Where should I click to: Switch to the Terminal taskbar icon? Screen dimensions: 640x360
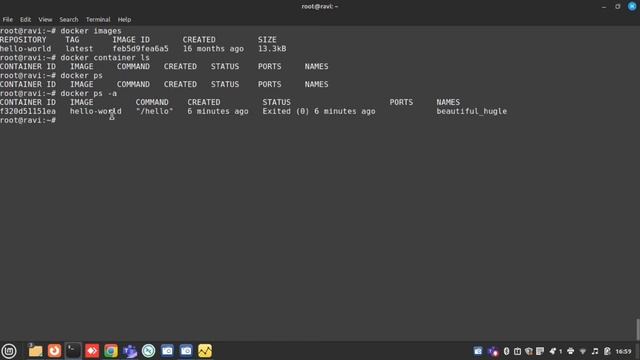coord(73,351)
